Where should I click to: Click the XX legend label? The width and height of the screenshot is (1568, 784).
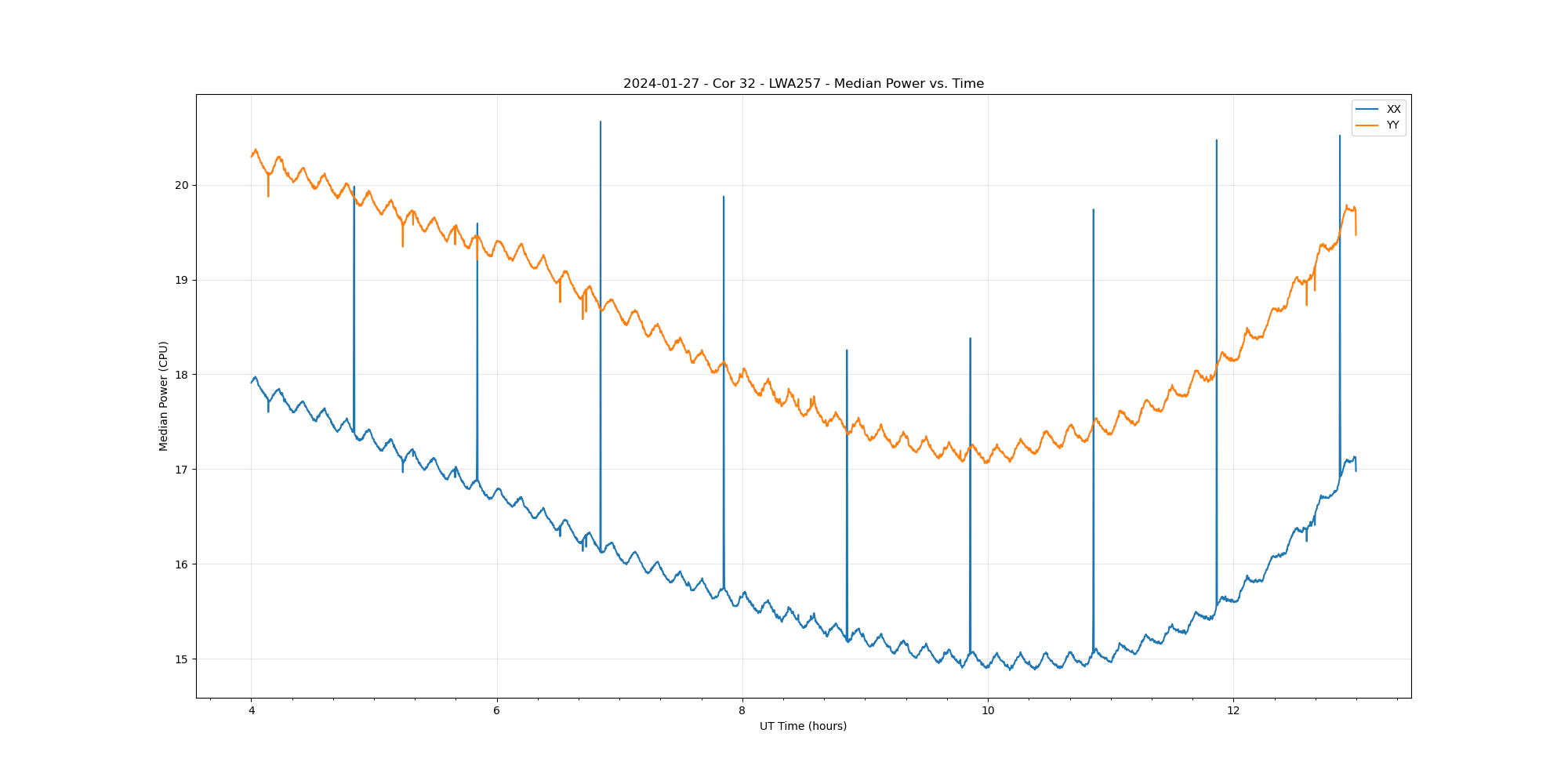pyautogui.click(x=1393, y=110)
